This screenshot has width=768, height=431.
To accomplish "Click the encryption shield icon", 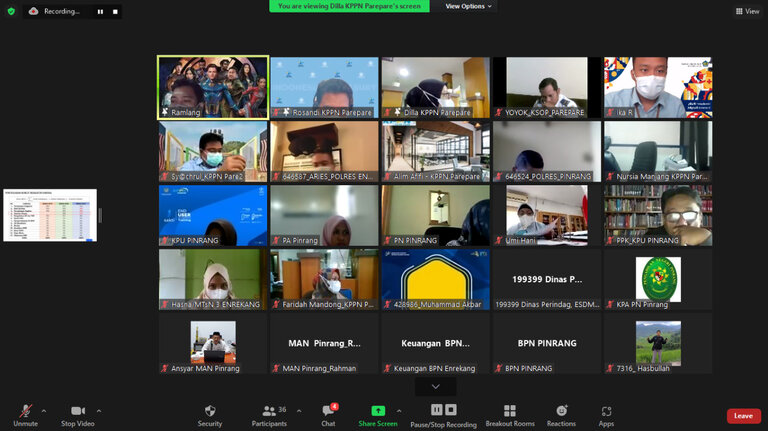I will pyautogui.click(x=11, y=11).
